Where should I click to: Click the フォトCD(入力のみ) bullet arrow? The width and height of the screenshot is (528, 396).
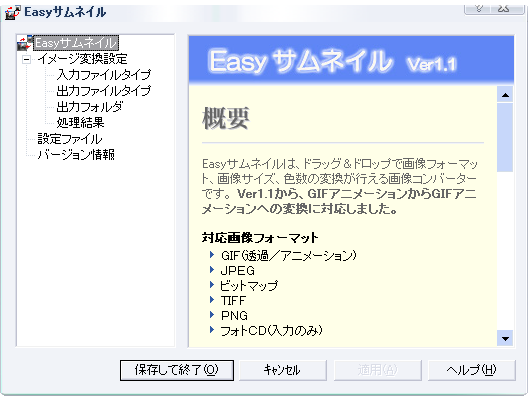pos(212,330)
